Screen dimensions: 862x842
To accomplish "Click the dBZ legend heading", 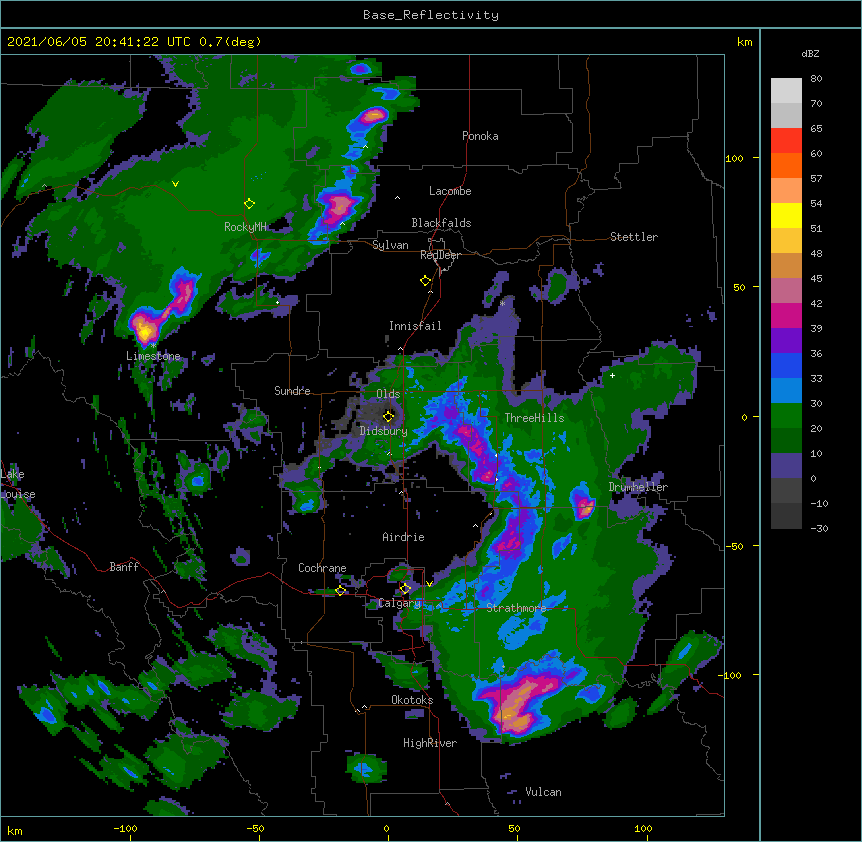I will (810, 53).
